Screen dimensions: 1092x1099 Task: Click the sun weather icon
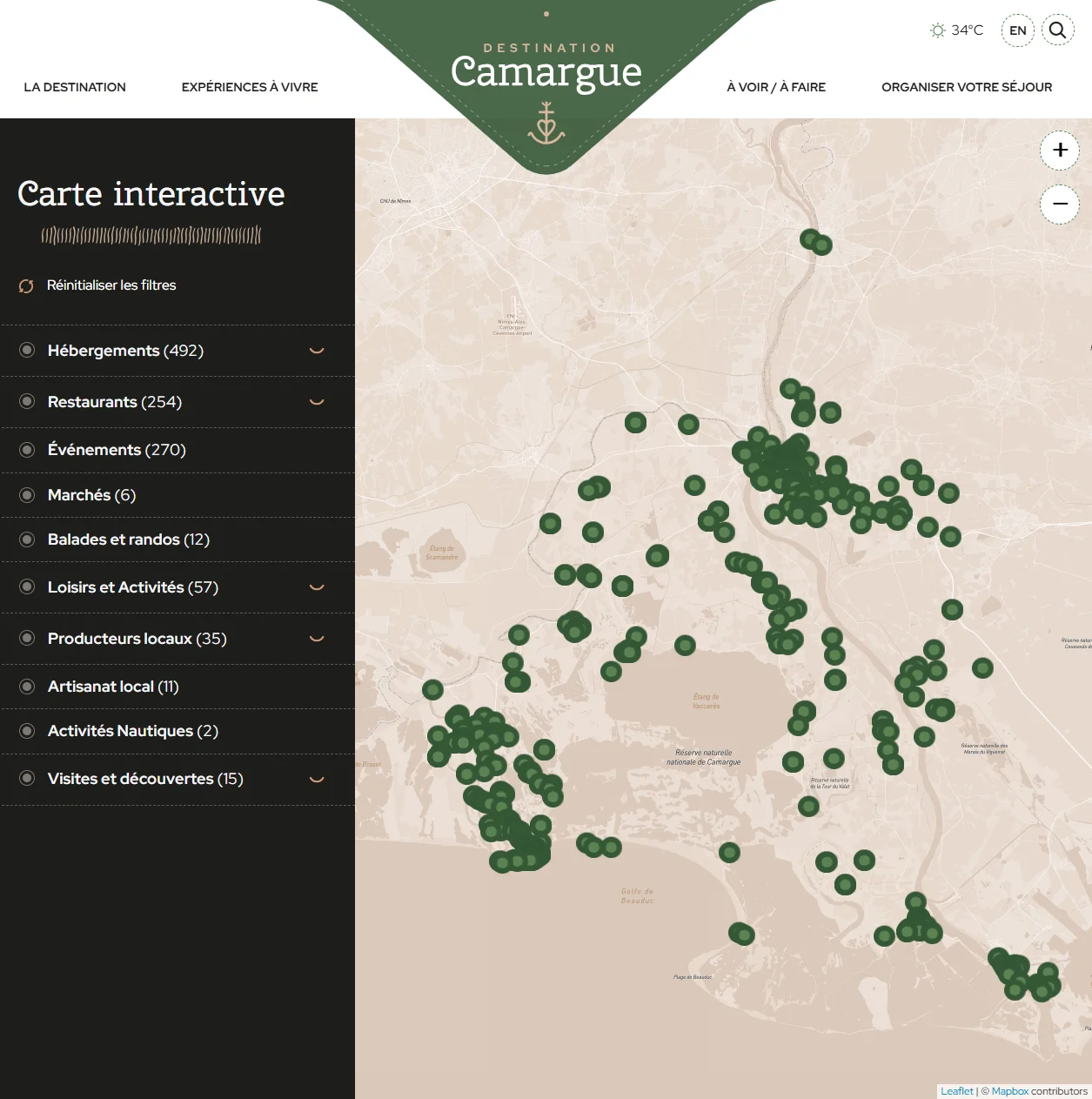937,30
